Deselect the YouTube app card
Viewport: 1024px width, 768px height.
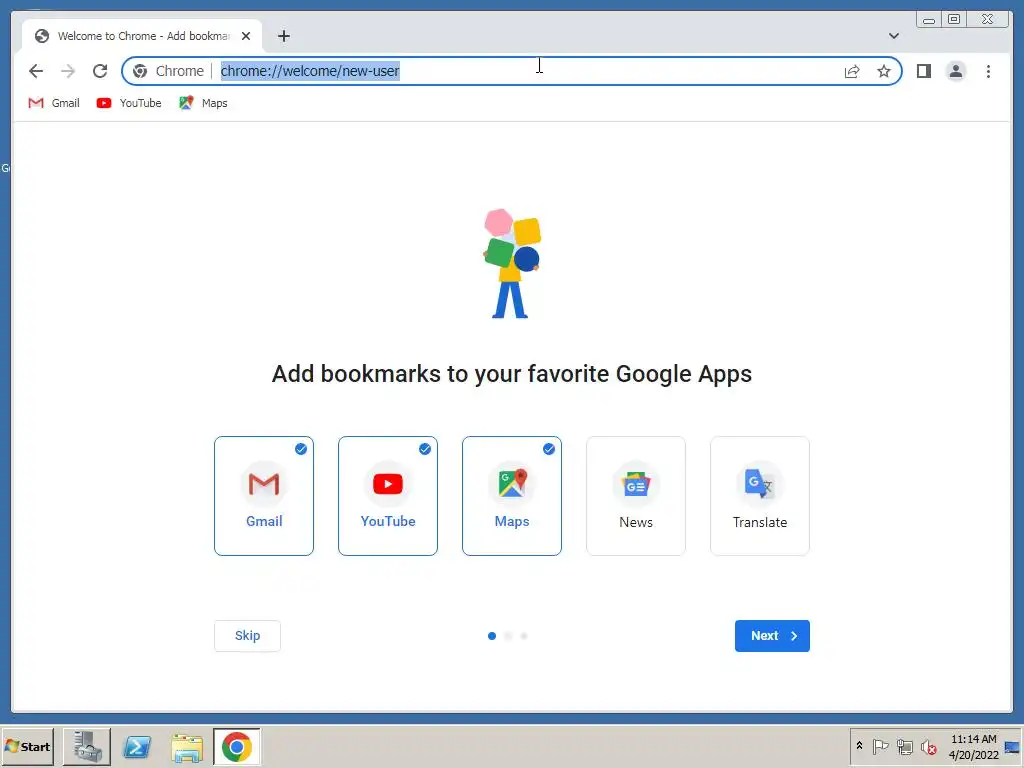coord(388,496)
